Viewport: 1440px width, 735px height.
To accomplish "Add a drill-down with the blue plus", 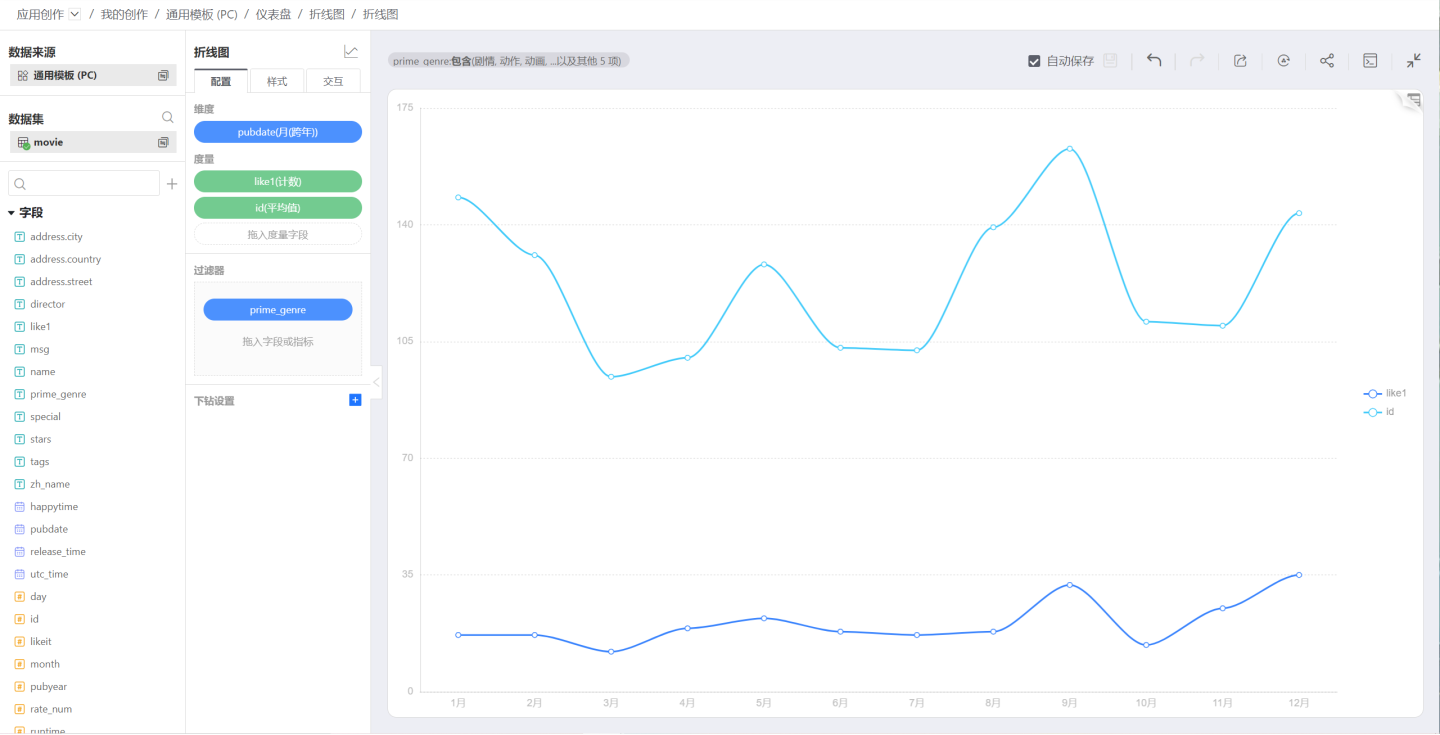I will click(355, 400).
